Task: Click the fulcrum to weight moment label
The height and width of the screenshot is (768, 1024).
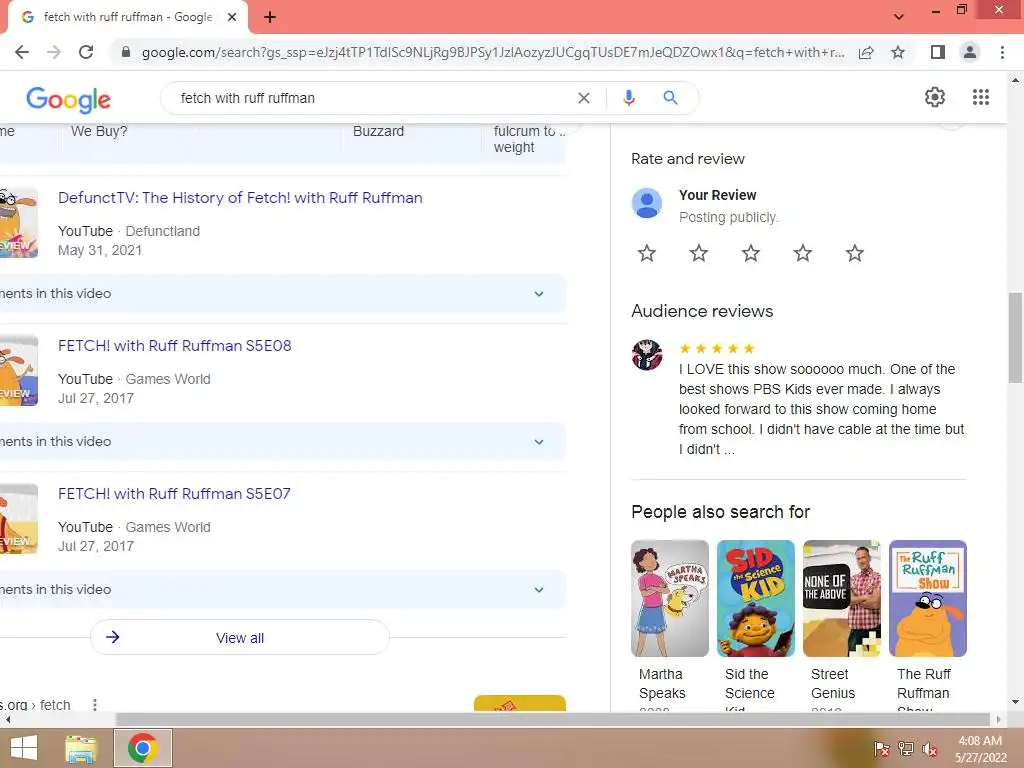Action: (x=529, y=139)
